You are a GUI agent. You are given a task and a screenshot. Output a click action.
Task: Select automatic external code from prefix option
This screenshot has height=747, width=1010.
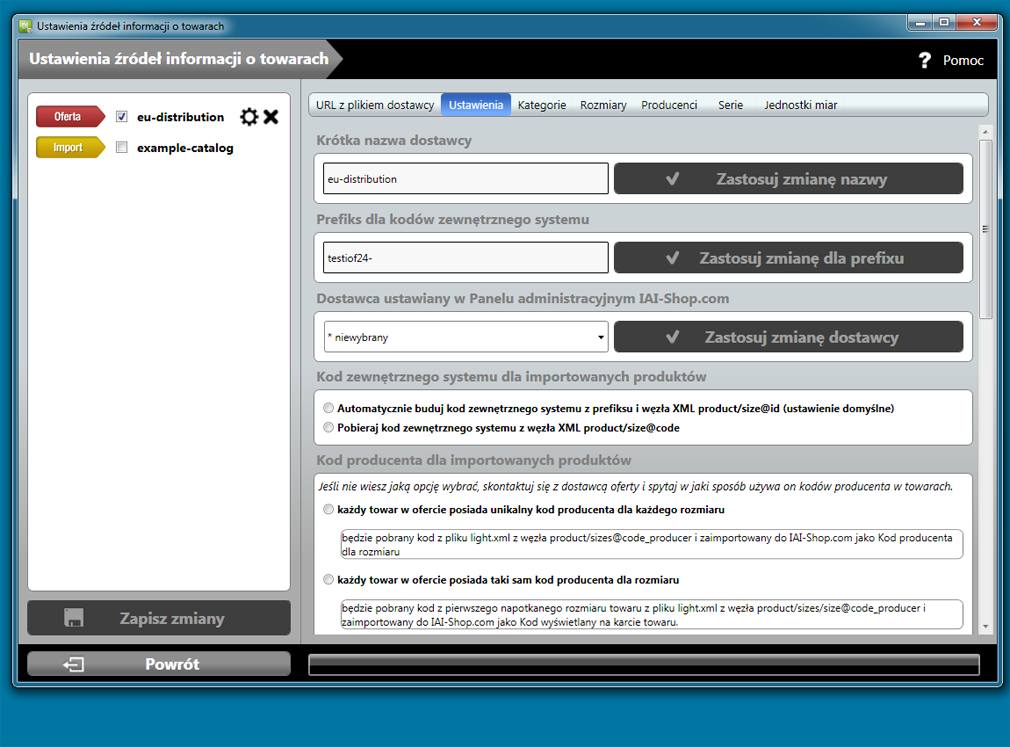coord(329,408)
